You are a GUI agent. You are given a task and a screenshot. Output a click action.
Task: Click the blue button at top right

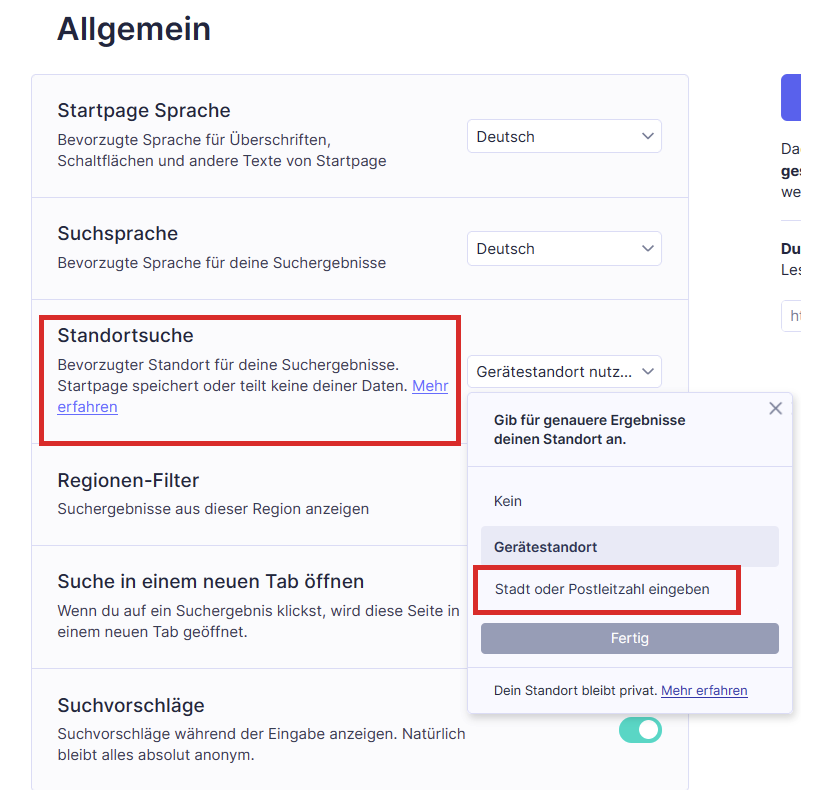pos(795,98)
